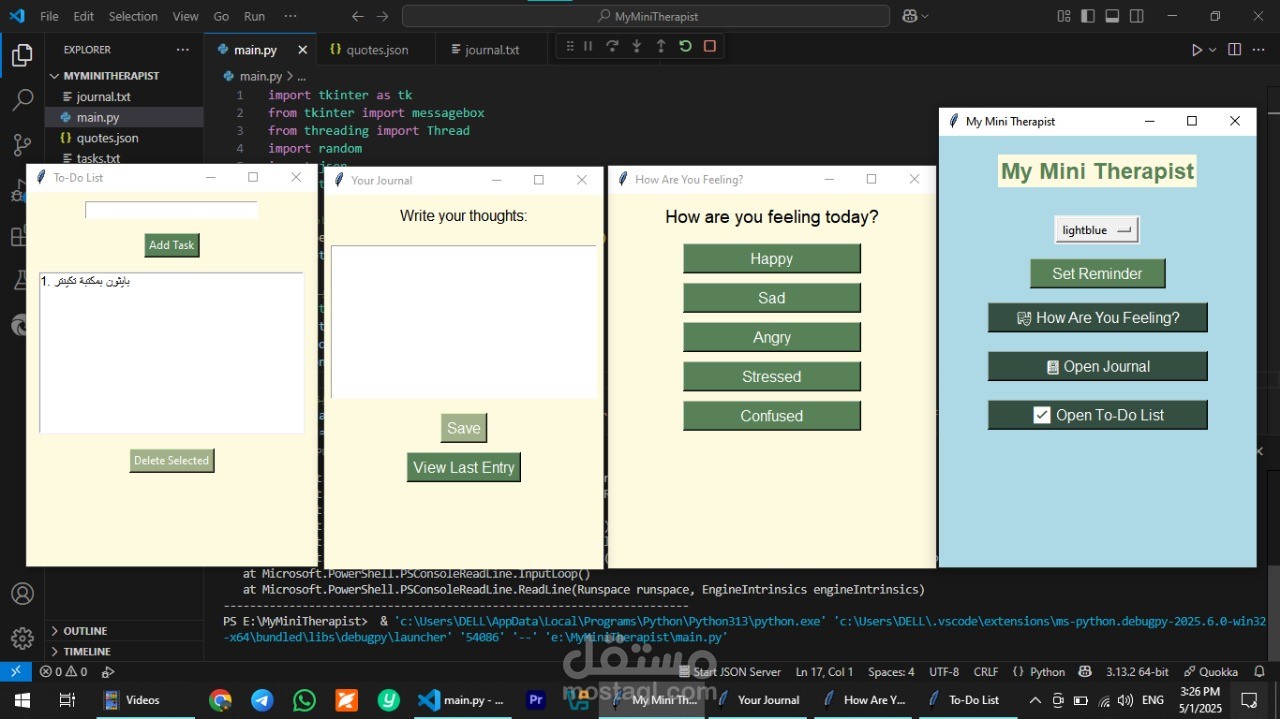Image resolution: width=1280 pixels, height=719 pixels.
Task: Click the Copilot icon in title bar
Action: coord(909,16)
